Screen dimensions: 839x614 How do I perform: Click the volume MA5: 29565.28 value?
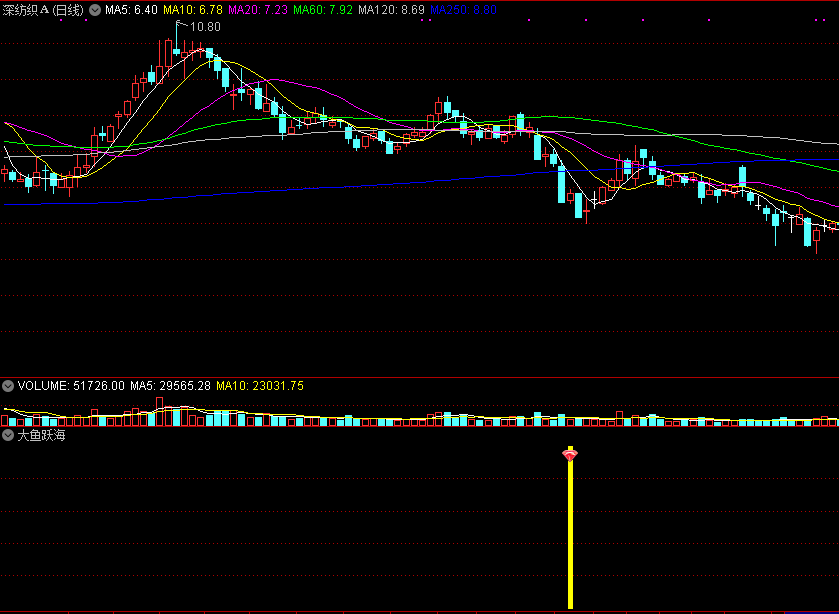[x=171, y=386]
